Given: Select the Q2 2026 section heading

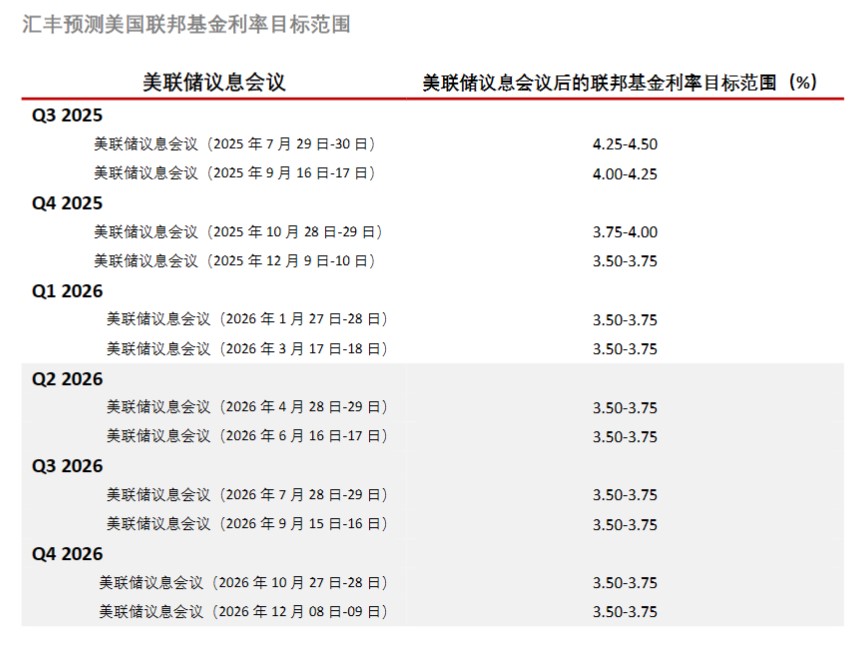Looking at the screenshot, I should [x=67, y=379].
